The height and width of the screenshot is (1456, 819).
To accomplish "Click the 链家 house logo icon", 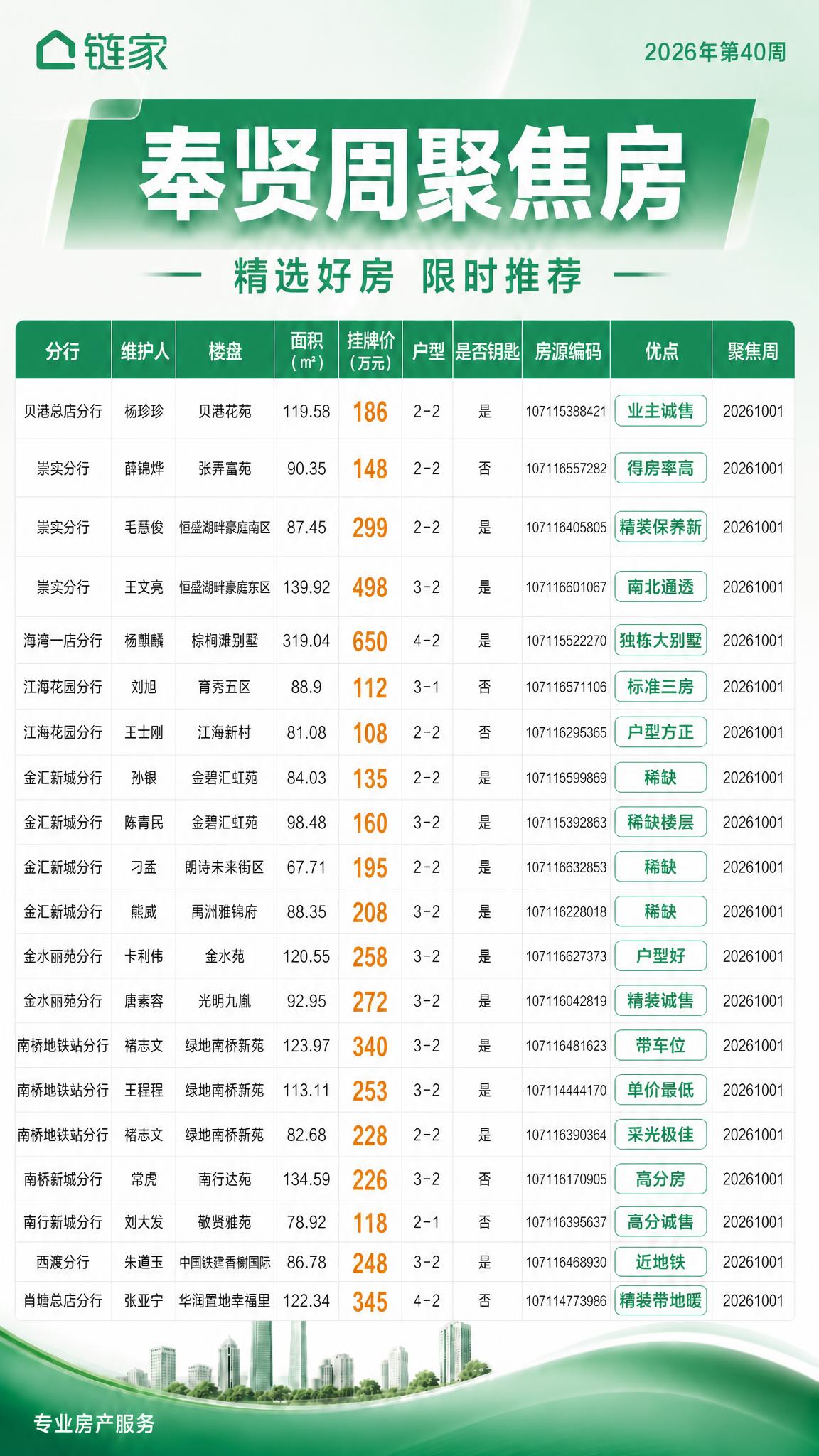I will 56,50.
